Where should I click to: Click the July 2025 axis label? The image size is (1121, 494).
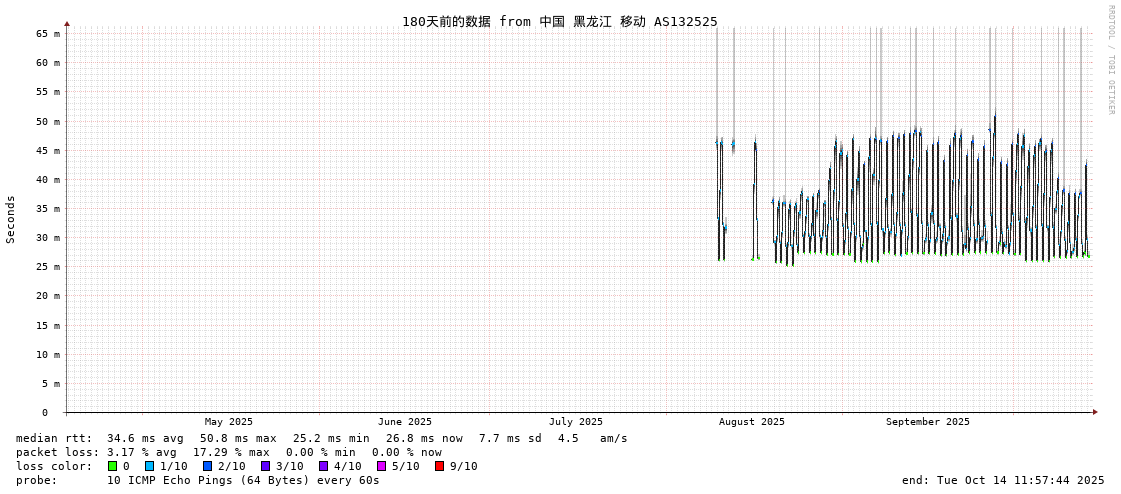pos(576,422)
